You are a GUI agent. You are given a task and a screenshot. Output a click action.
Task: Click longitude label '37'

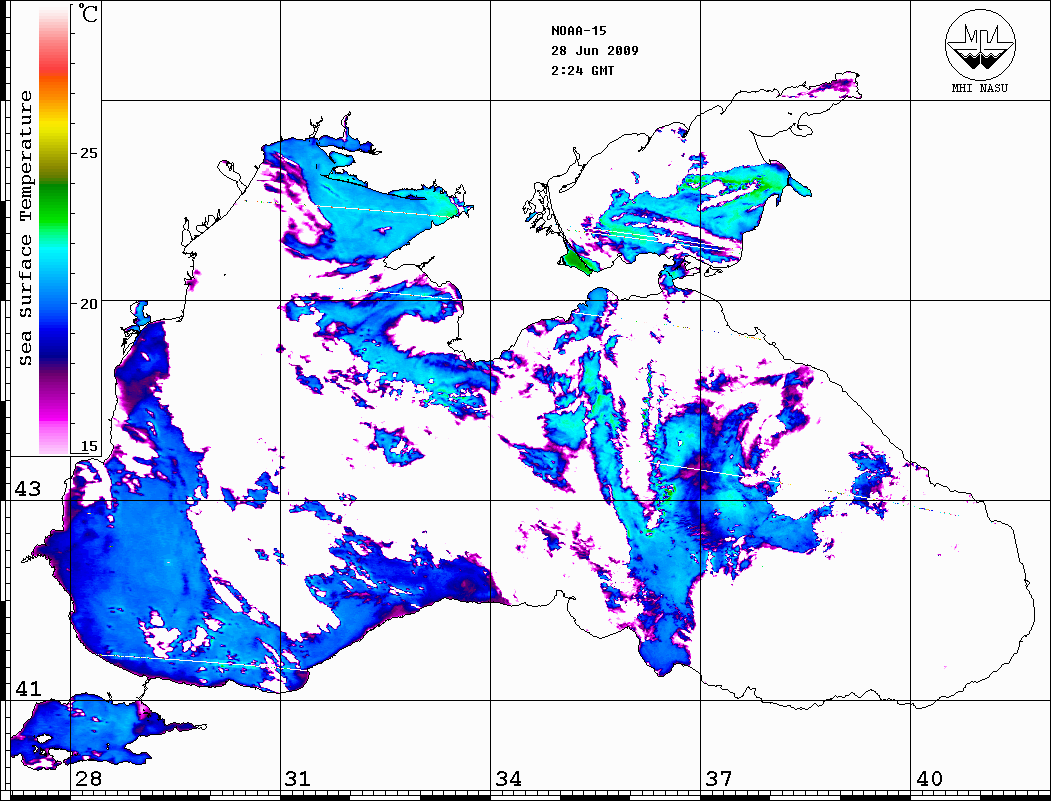[x=719, y=778]
